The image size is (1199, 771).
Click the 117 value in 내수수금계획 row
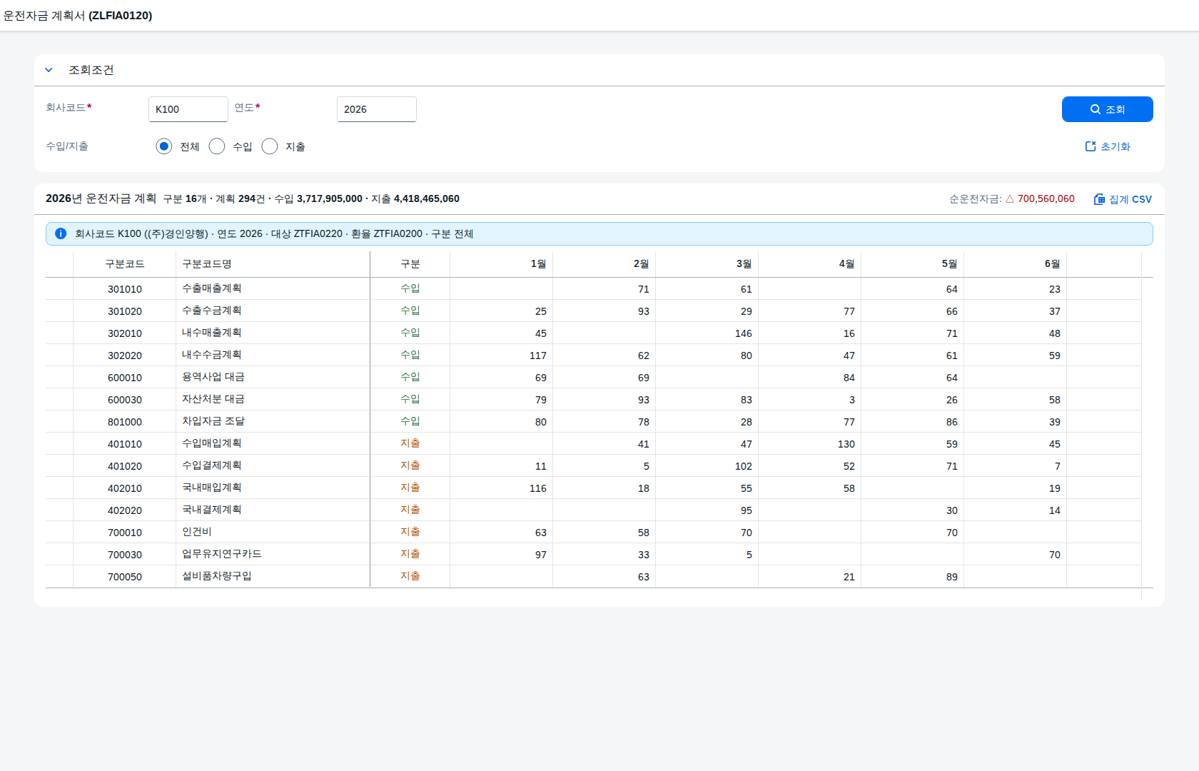click(x=538, y=356)
